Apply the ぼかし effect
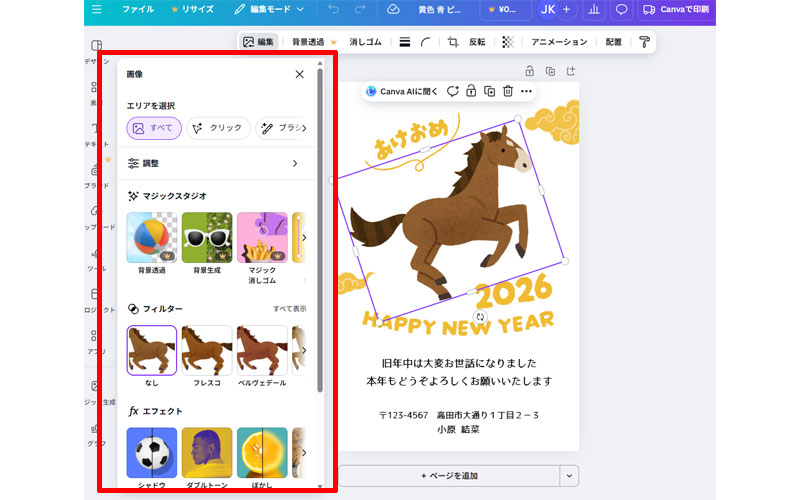 pos(262,453)
